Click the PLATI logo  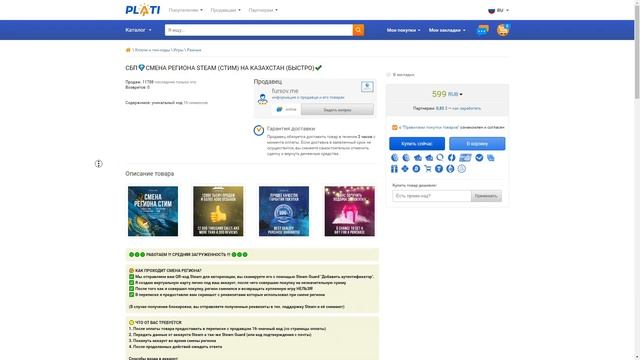[x=142, y=10]
